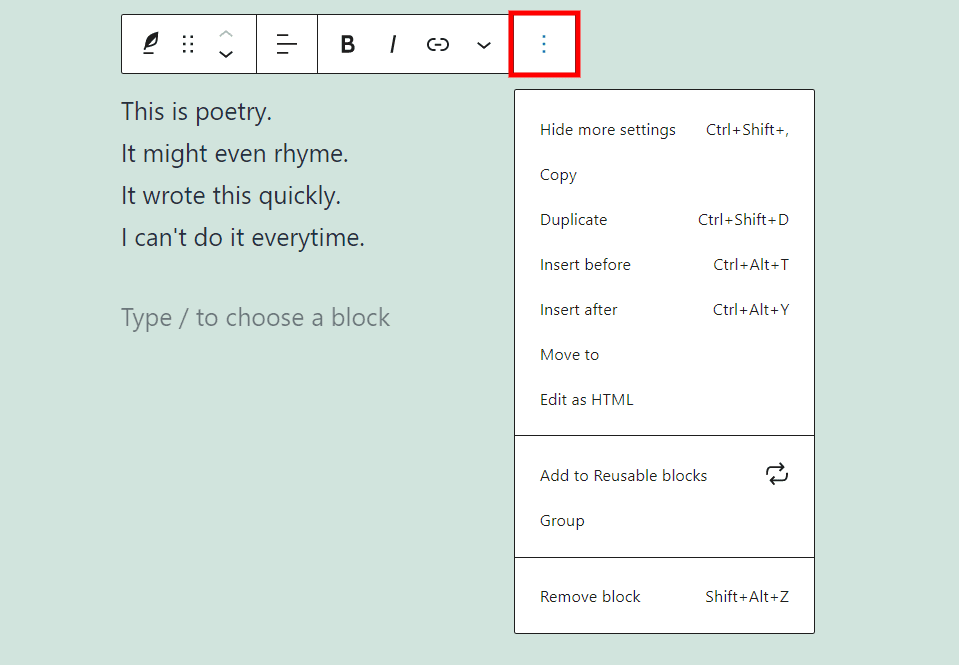Image resolution: width=959 pixels, height=665 pixels.
Task: Move the block up with the chevron
Action: (x=226, y=33)
